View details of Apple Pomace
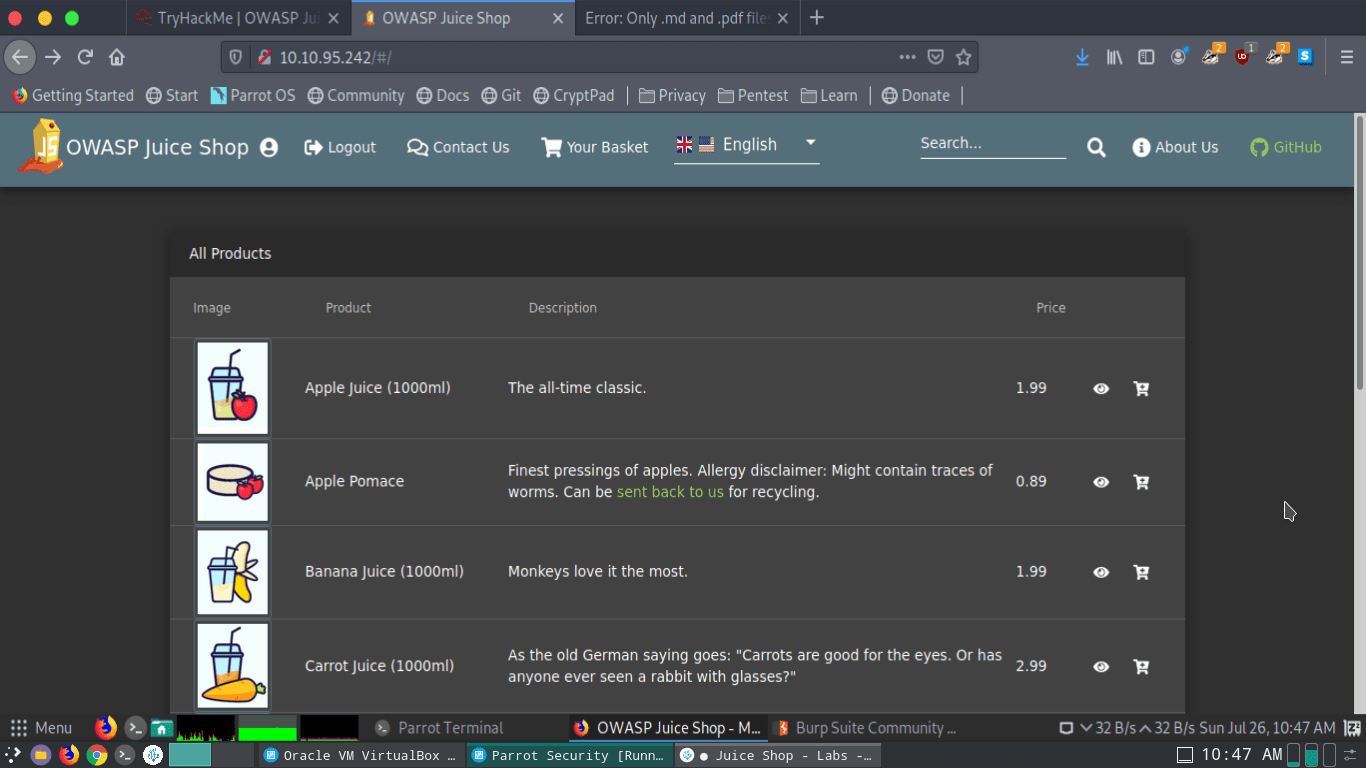The image size is (1366, 768). point(1101,482)
